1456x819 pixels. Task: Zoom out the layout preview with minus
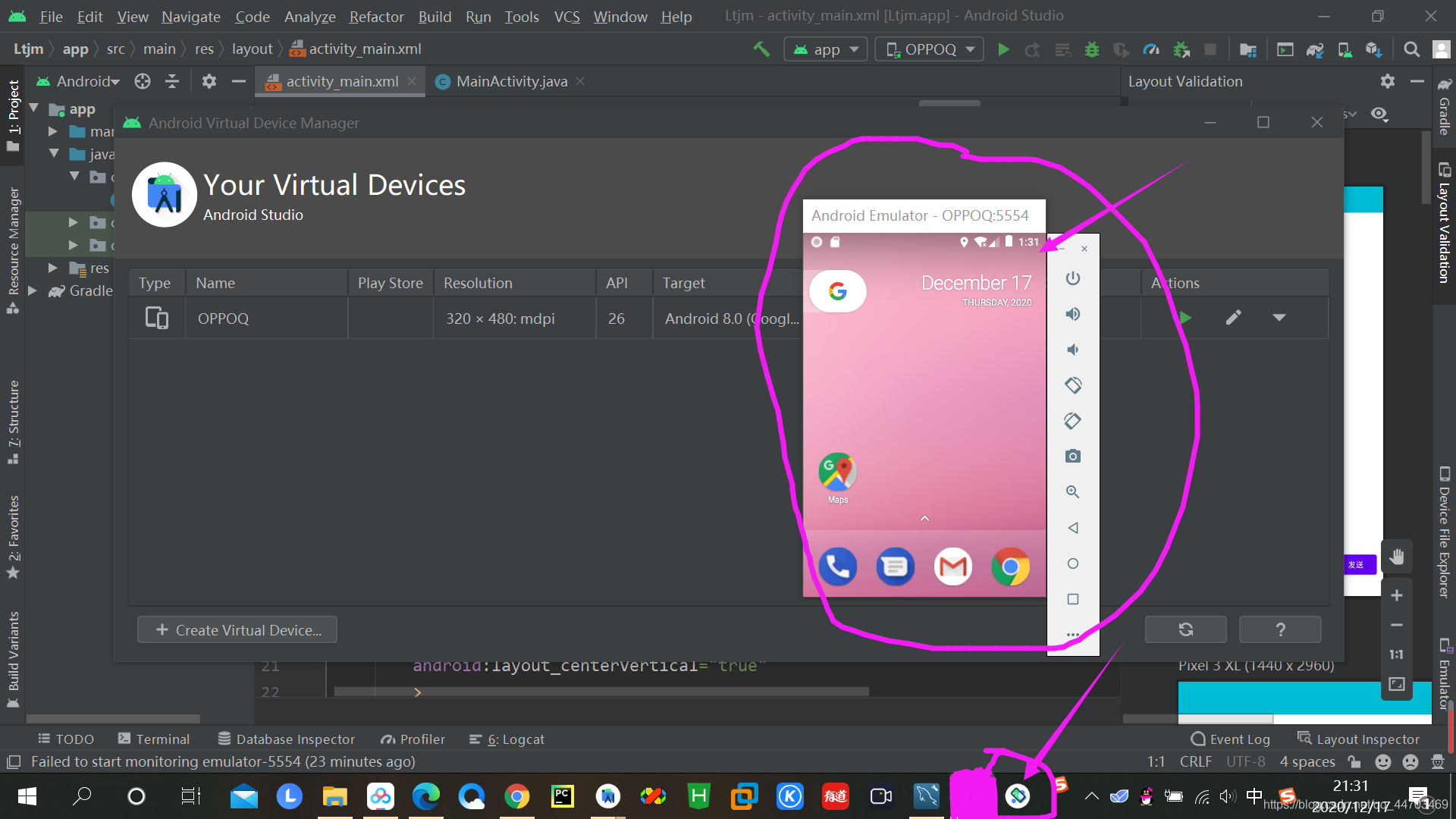(x=1397, y=625)
